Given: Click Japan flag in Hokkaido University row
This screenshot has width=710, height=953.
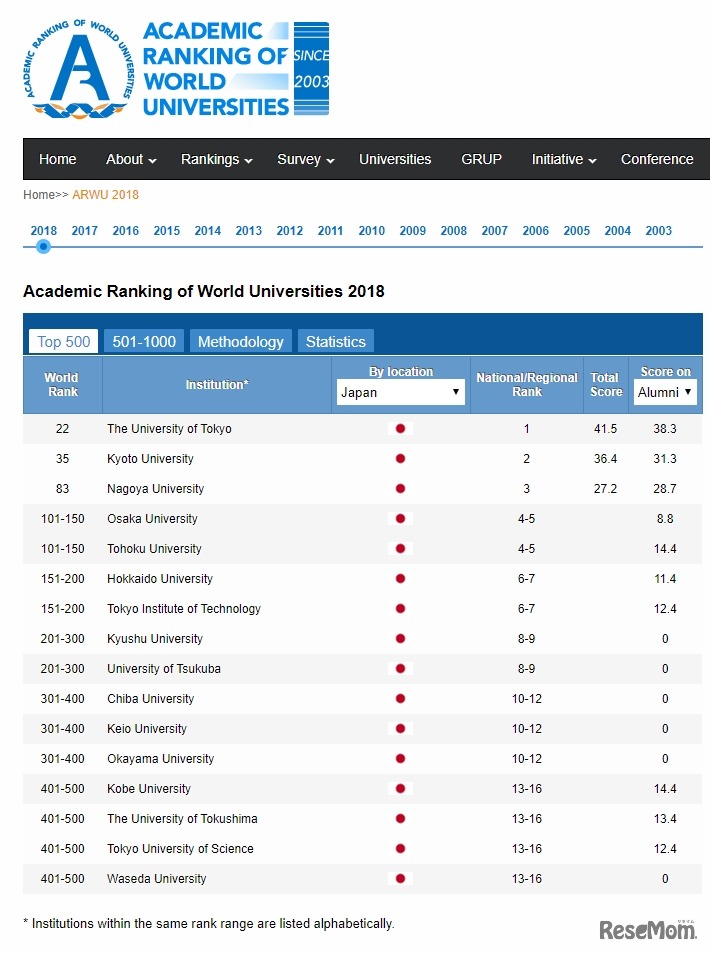Looking at the screenshot, I should click(x=400, y=579).
